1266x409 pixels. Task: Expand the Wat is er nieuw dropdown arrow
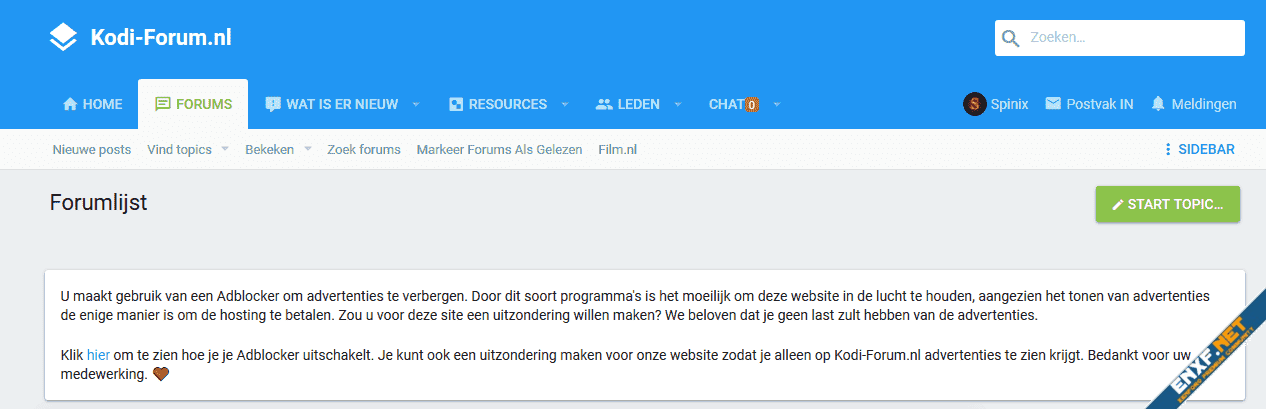(x=416, y=104)
